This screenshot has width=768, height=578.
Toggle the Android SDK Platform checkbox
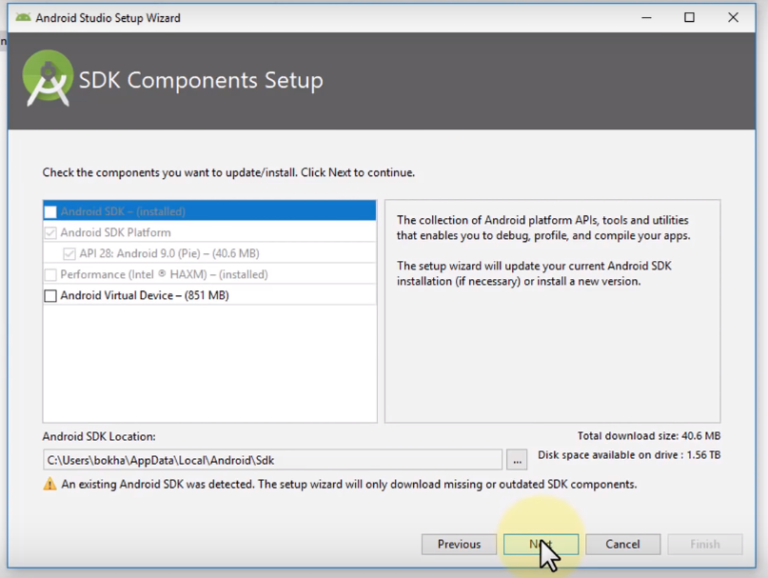(51, 233)
